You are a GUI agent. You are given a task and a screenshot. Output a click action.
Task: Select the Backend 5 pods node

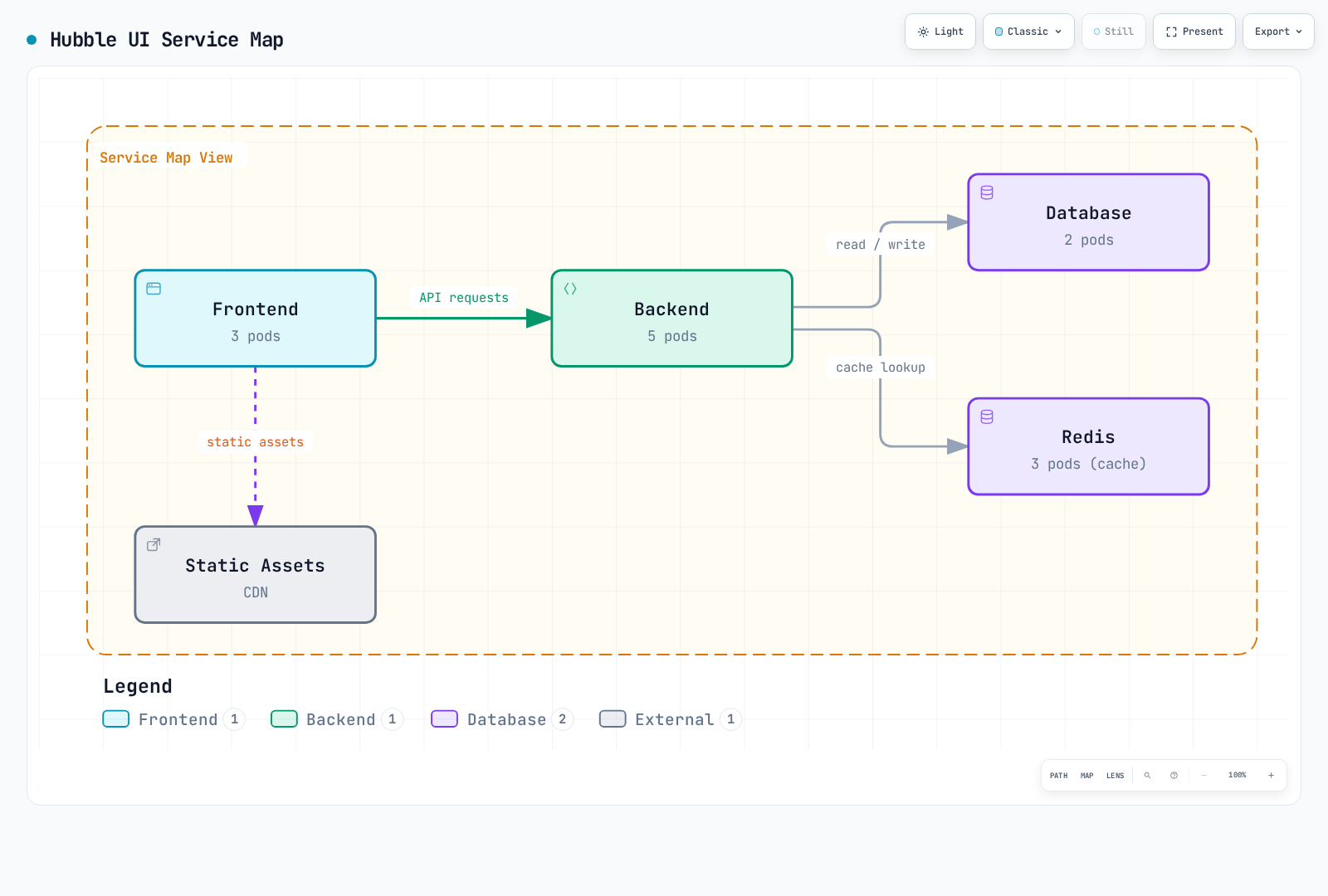(x=672, y=319)
